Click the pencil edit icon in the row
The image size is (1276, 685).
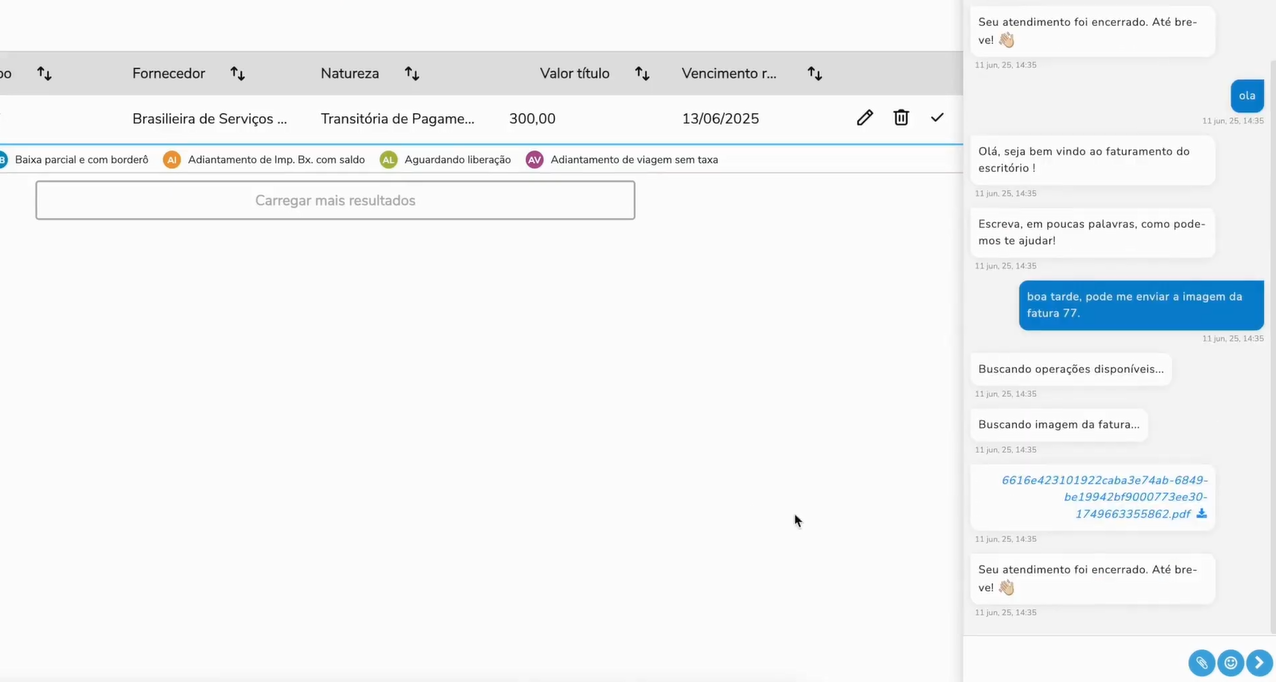click(x=865, y=118)
